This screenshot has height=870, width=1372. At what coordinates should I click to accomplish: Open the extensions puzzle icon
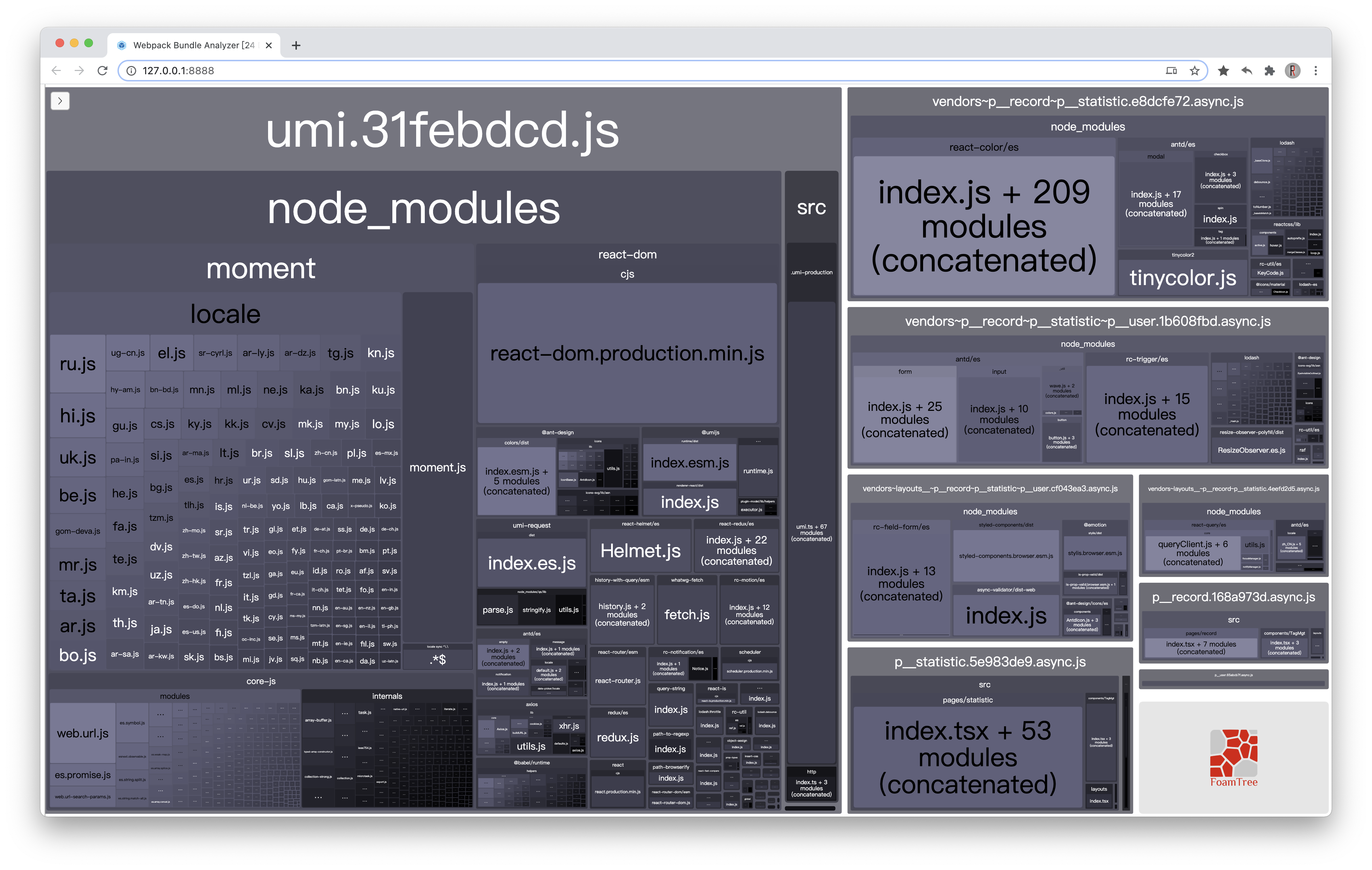pos(1269,71)
